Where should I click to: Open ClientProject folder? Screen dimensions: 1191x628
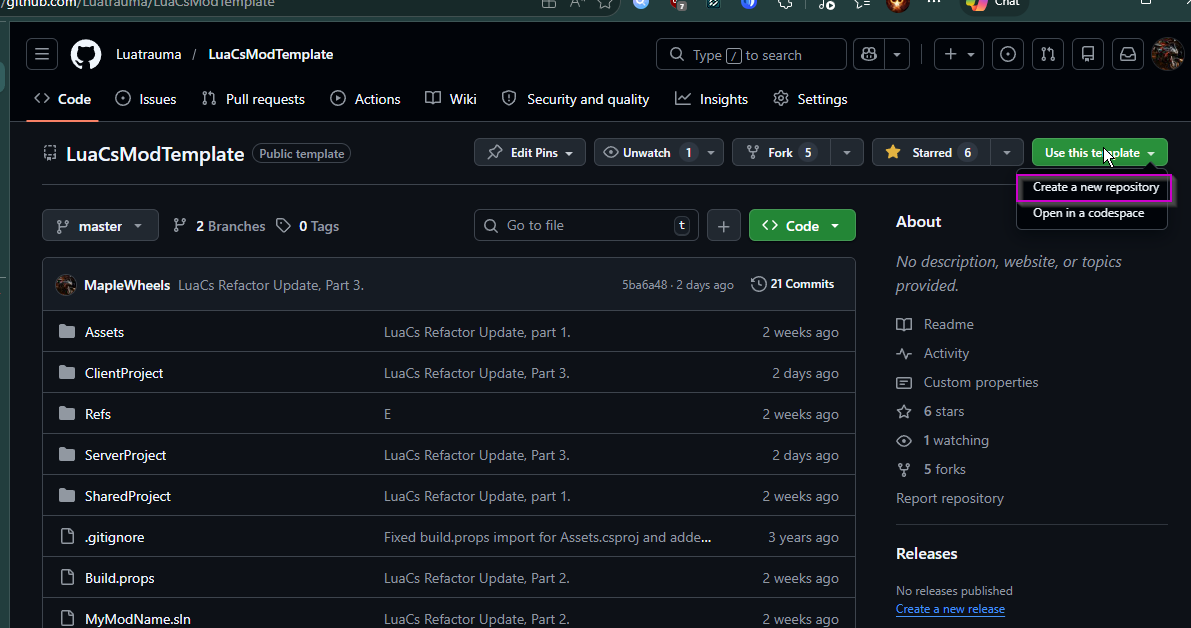(x=124, y=374)
